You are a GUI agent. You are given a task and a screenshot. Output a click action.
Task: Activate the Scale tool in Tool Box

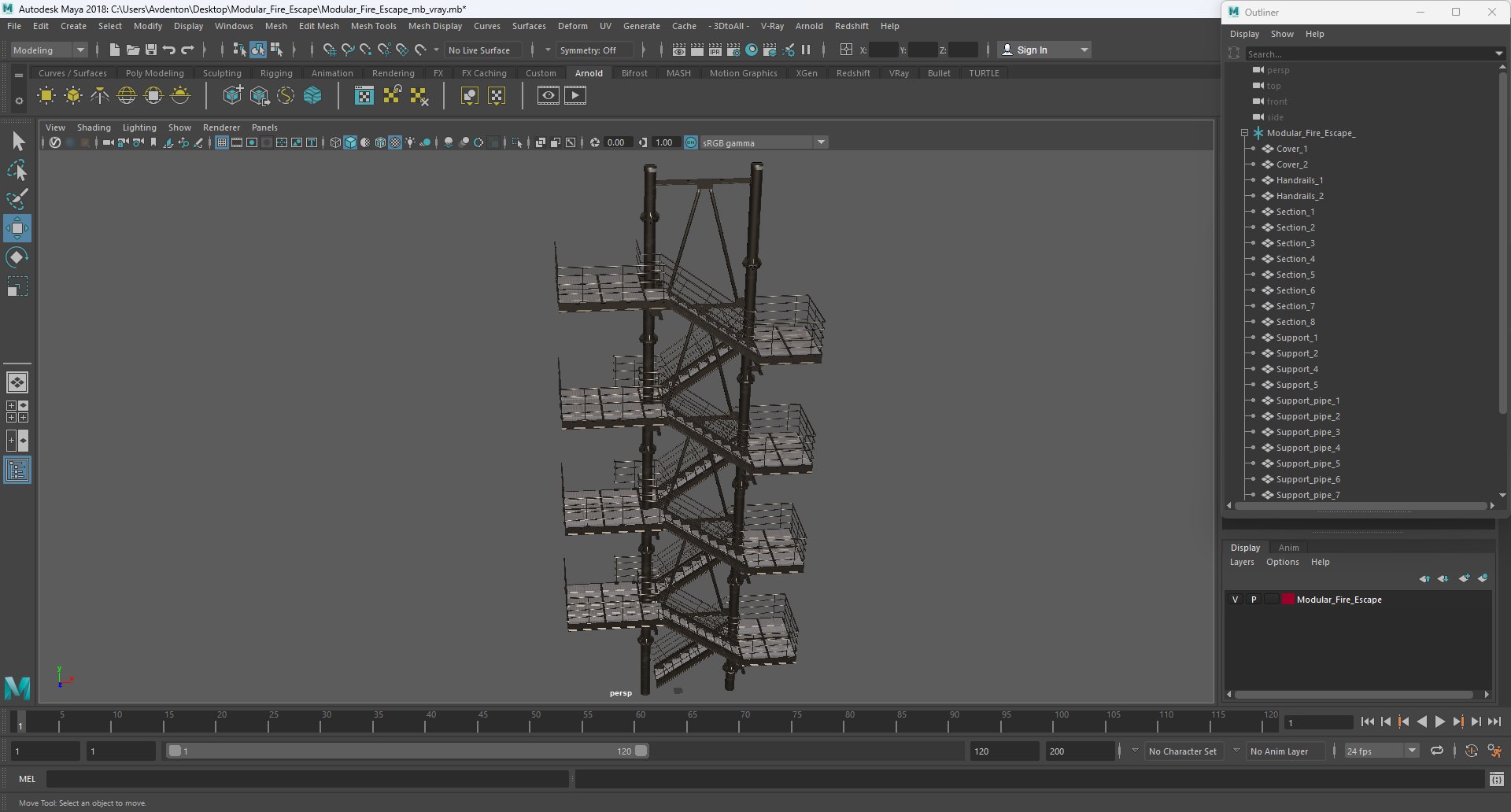click(17, 286)
